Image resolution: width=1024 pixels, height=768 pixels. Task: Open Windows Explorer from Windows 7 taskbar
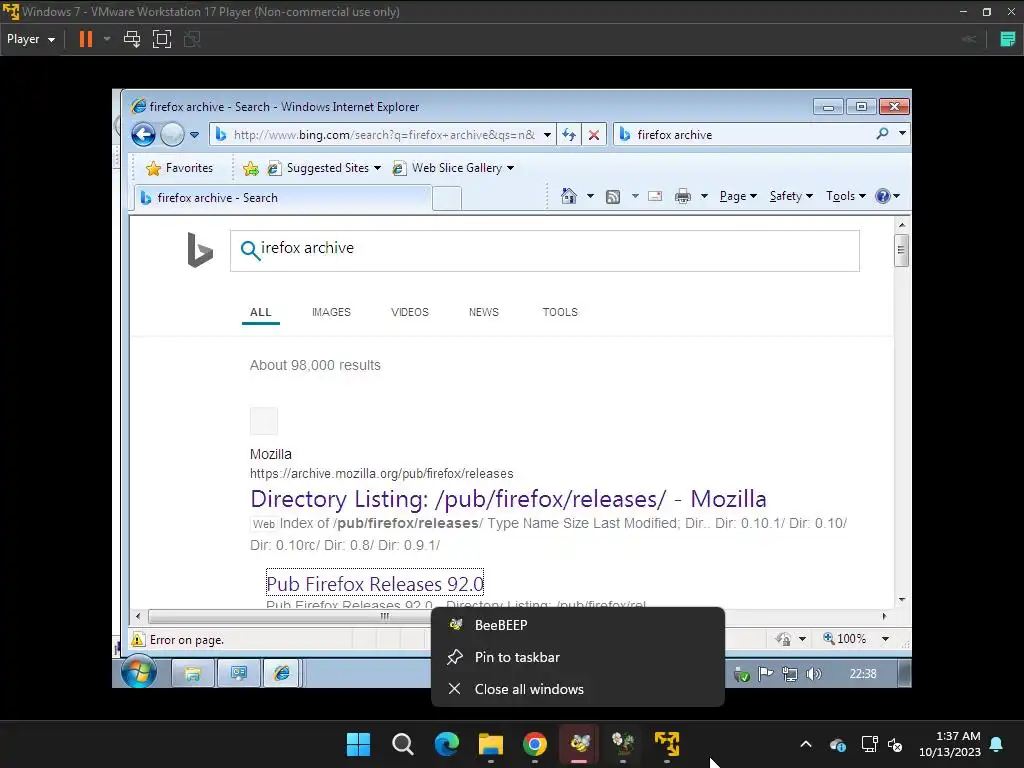pyautogui.click(x=193, y=673)
